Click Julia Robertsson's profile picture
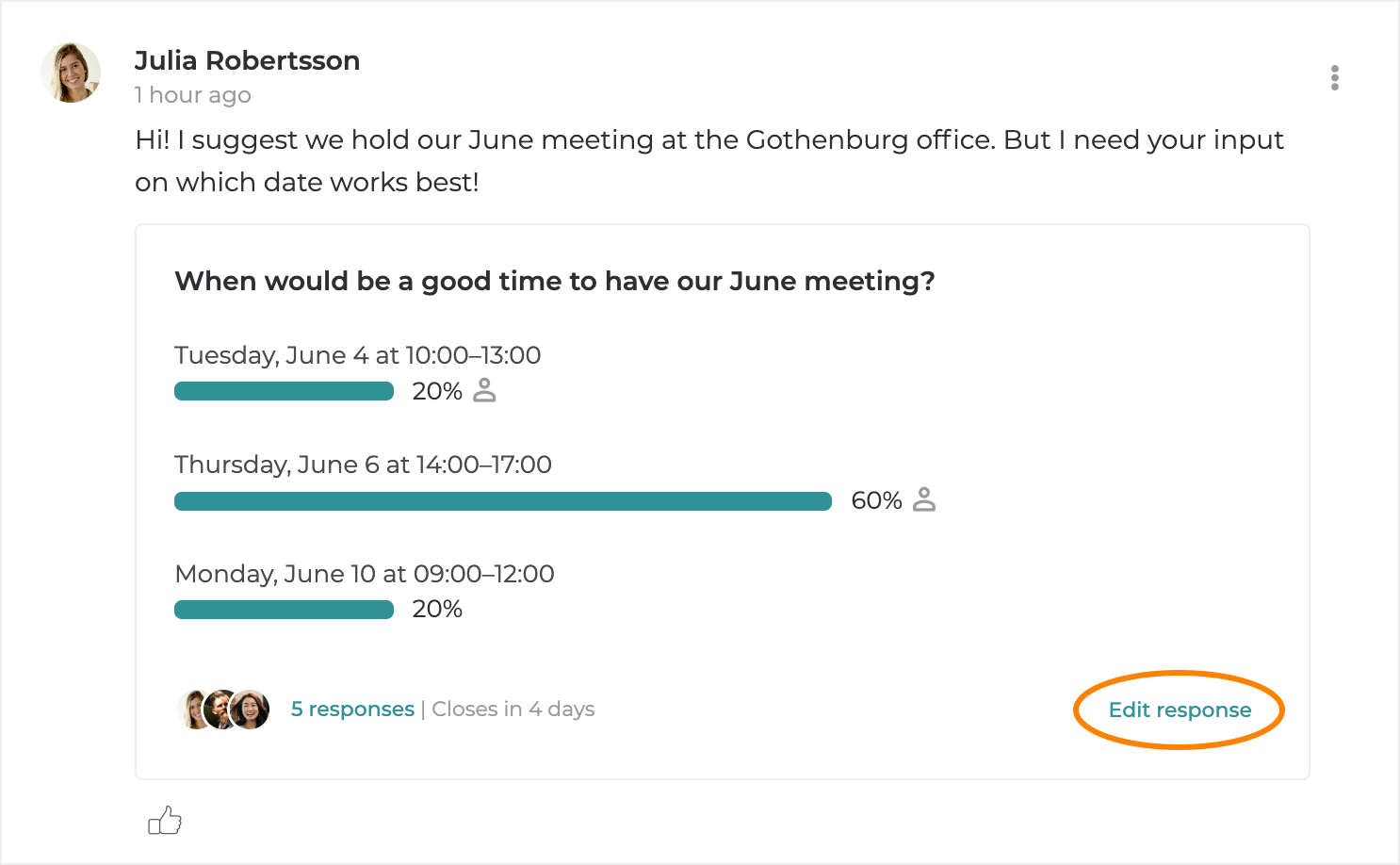Screen dimensions: 1400x865 pos(71,73)
